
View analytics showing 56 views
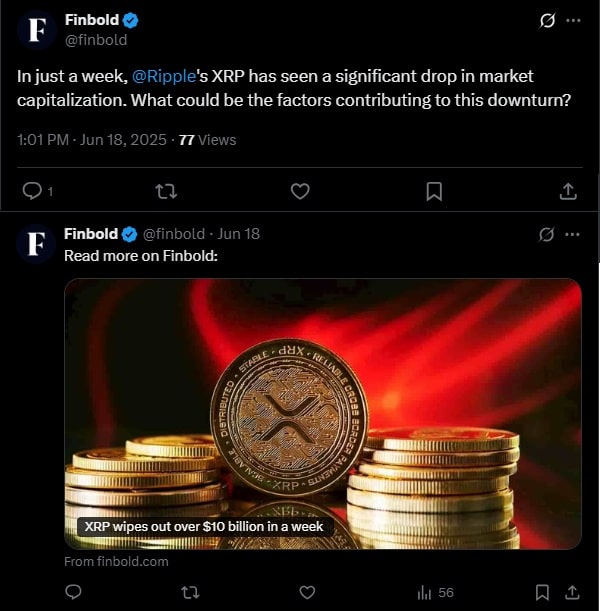tap(435, 592)
